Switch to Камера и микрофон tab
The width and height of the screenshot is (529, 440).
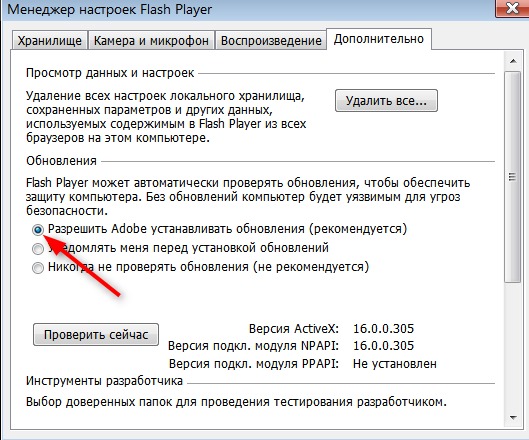[151, 40]
